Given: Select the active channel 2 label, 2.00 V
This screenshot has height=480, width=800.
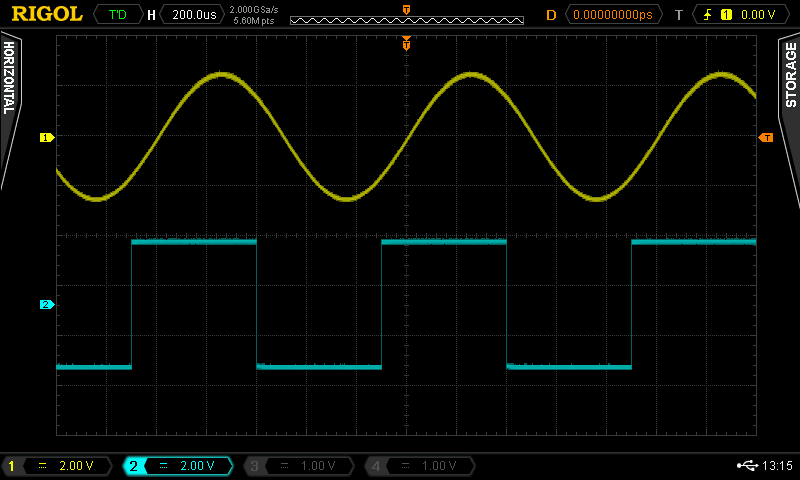Looking at the screenshot, I should click(x=178, y=466).
